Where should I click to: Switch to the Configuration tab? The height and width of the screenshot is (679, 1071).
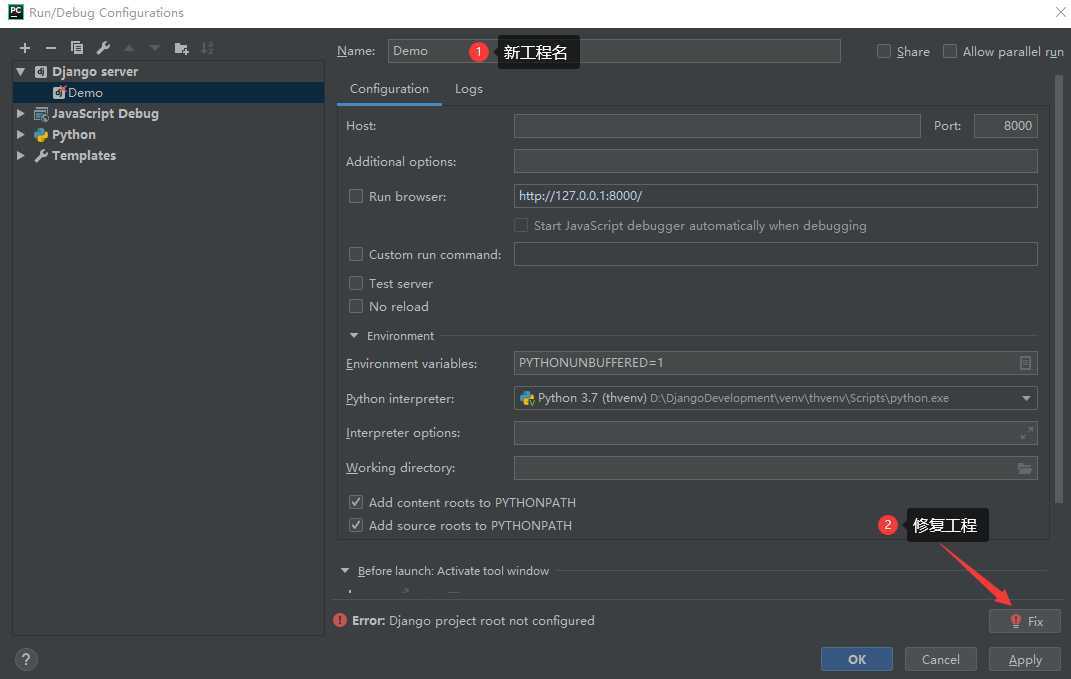(x=389, y=89)
